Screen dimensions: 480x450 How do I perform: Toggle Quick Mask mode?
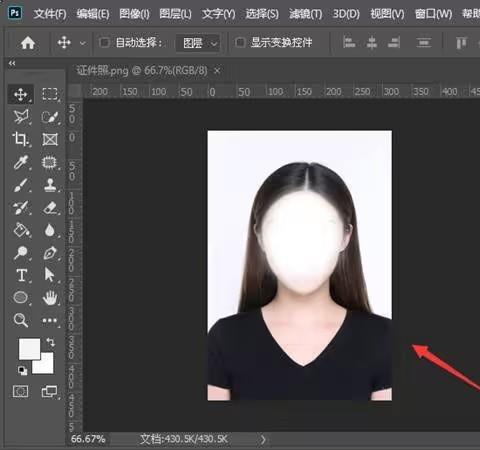(x=20, y=391)
